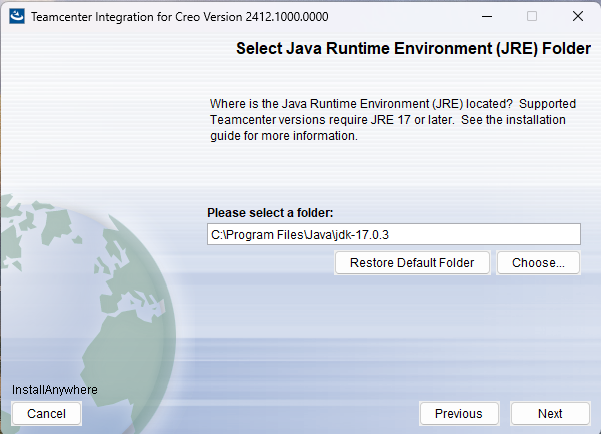Click the 'Please select a folder:' label
Viewport: 601px width, 434px height.
click(x=270, y=212)
